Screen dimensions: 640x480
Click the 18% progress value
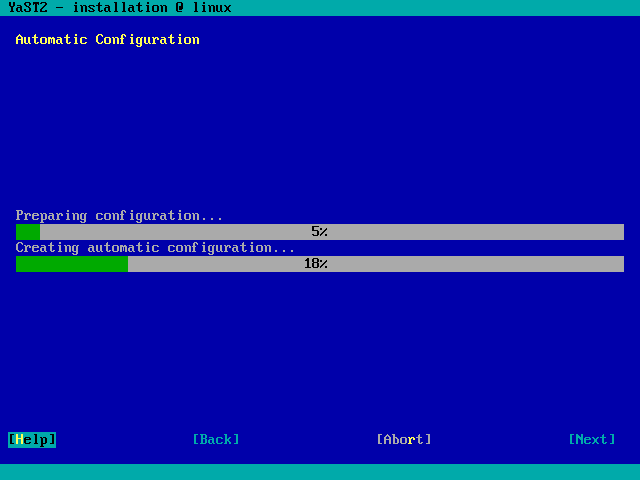tap(316, 264)
